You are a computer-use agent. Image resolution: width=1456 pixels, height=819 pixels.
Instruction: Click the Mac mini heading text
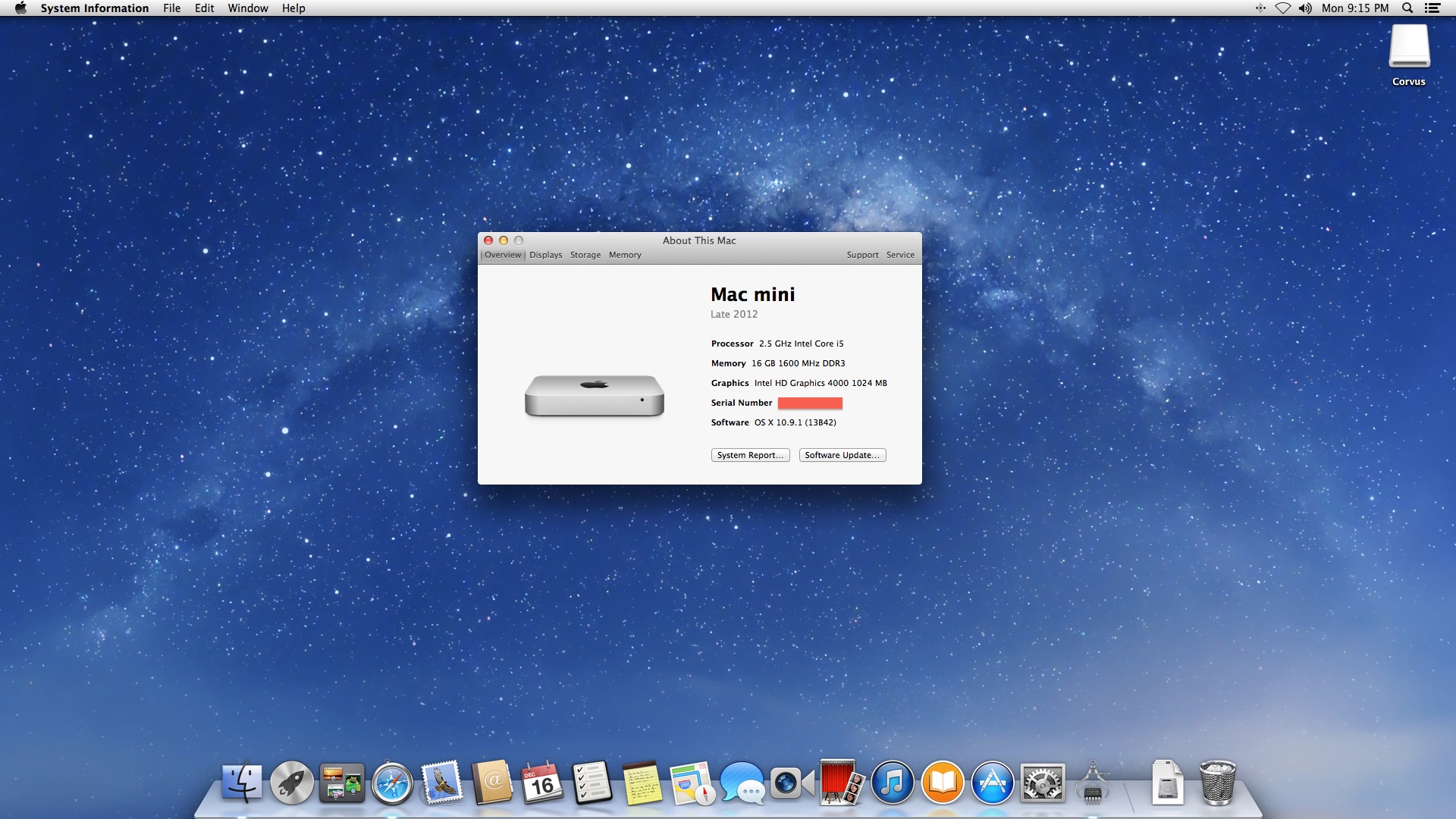tap(753, 294)
